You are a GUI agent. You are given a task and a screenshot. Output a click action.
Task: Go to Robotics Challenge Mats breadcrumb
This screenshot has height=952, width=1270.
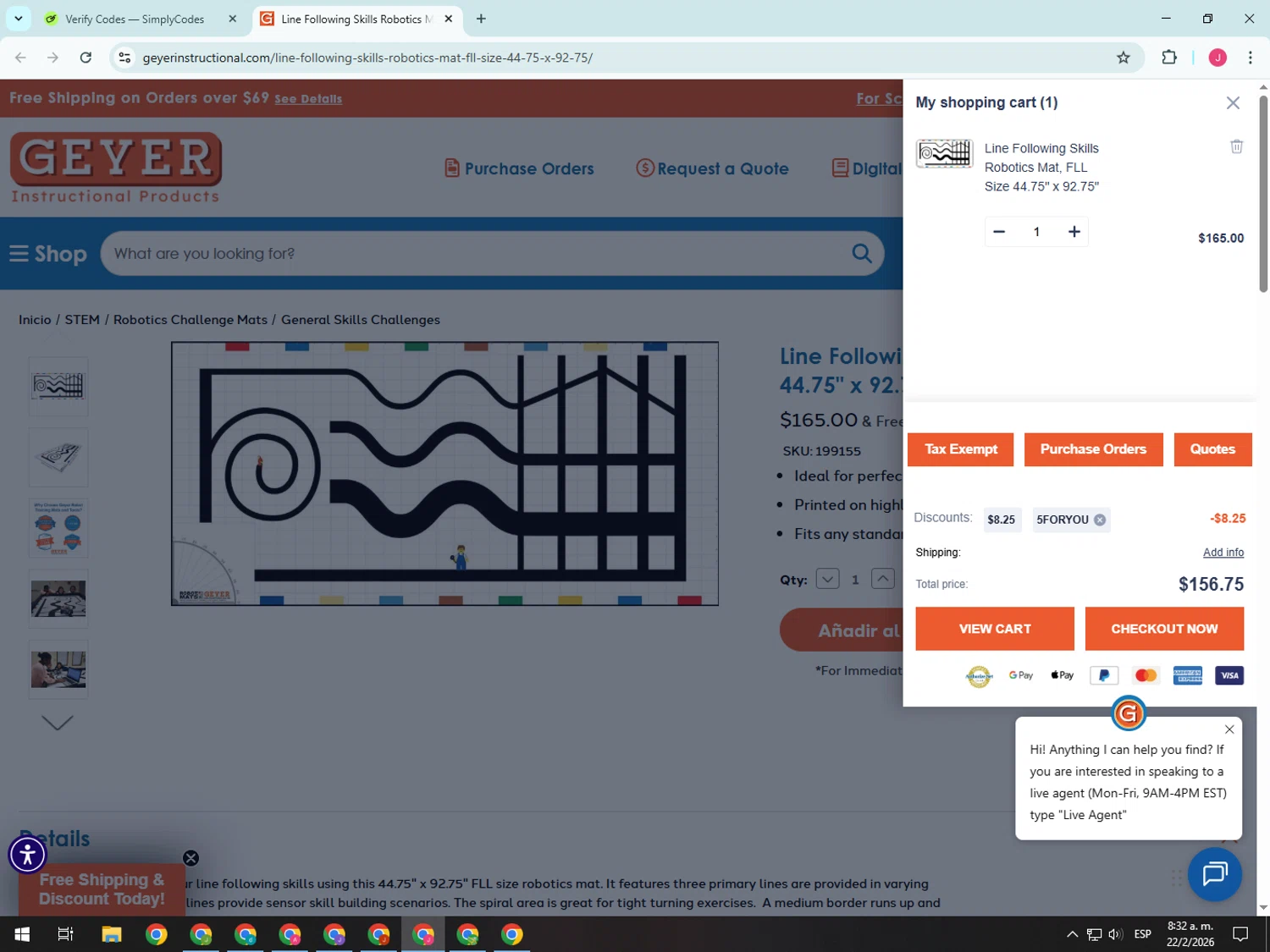click(190, 320)
